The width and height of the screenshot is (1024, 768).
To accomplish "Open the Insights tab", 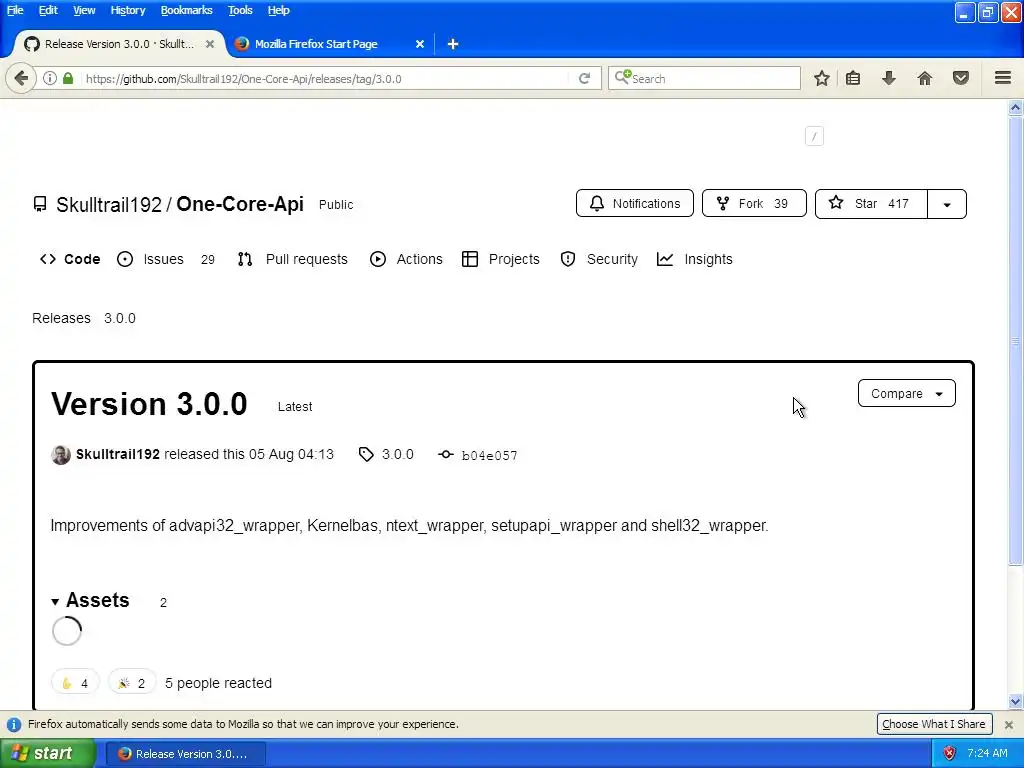I will (x=695, y=259).
